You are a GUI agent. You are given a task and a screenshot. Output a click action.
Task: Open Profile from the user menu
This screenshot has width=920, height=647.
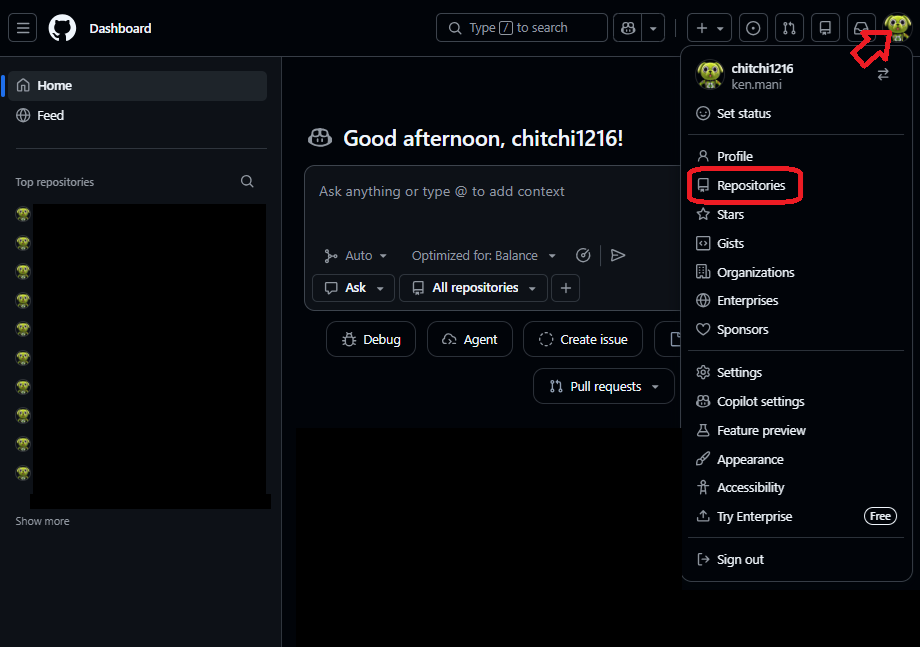[796, 157]
